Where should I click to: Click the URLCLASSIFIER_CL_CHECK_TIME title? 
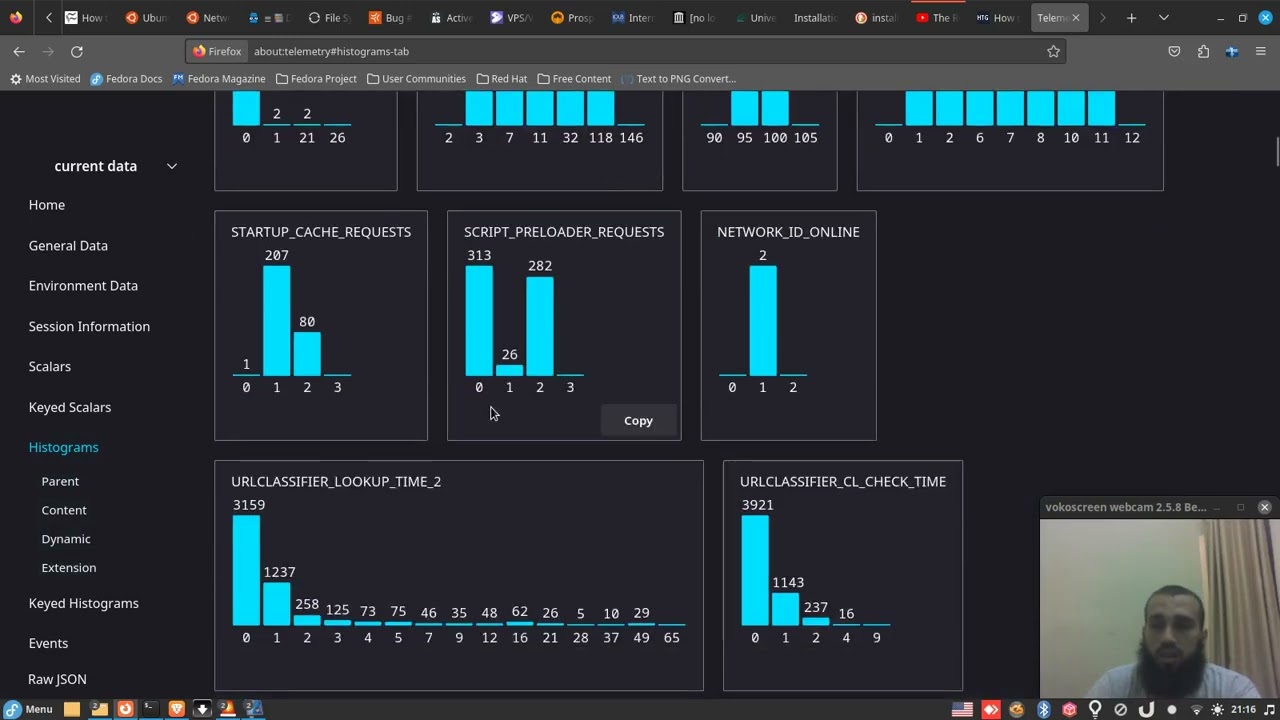pos(843,481)
